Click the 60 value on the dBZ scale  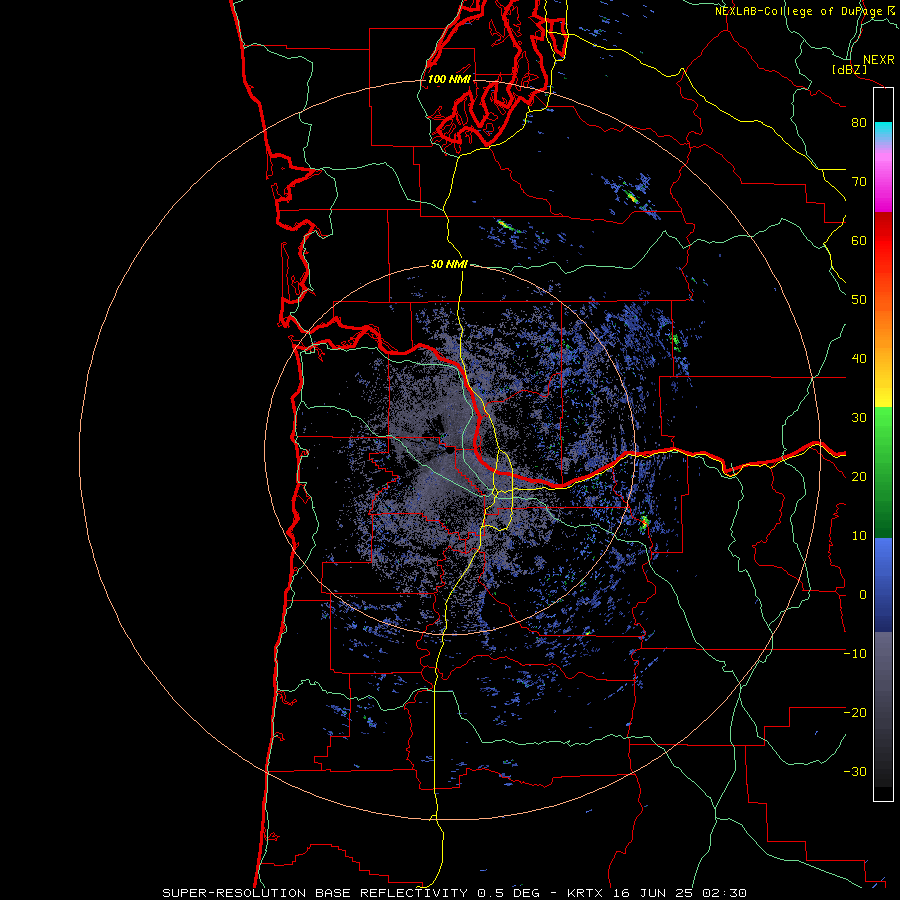tap(859, 241)
